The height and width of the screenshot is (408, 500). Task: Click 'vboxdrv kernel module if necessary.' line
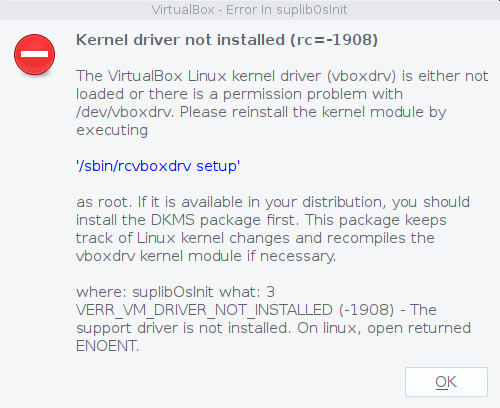tap(206, 256)
